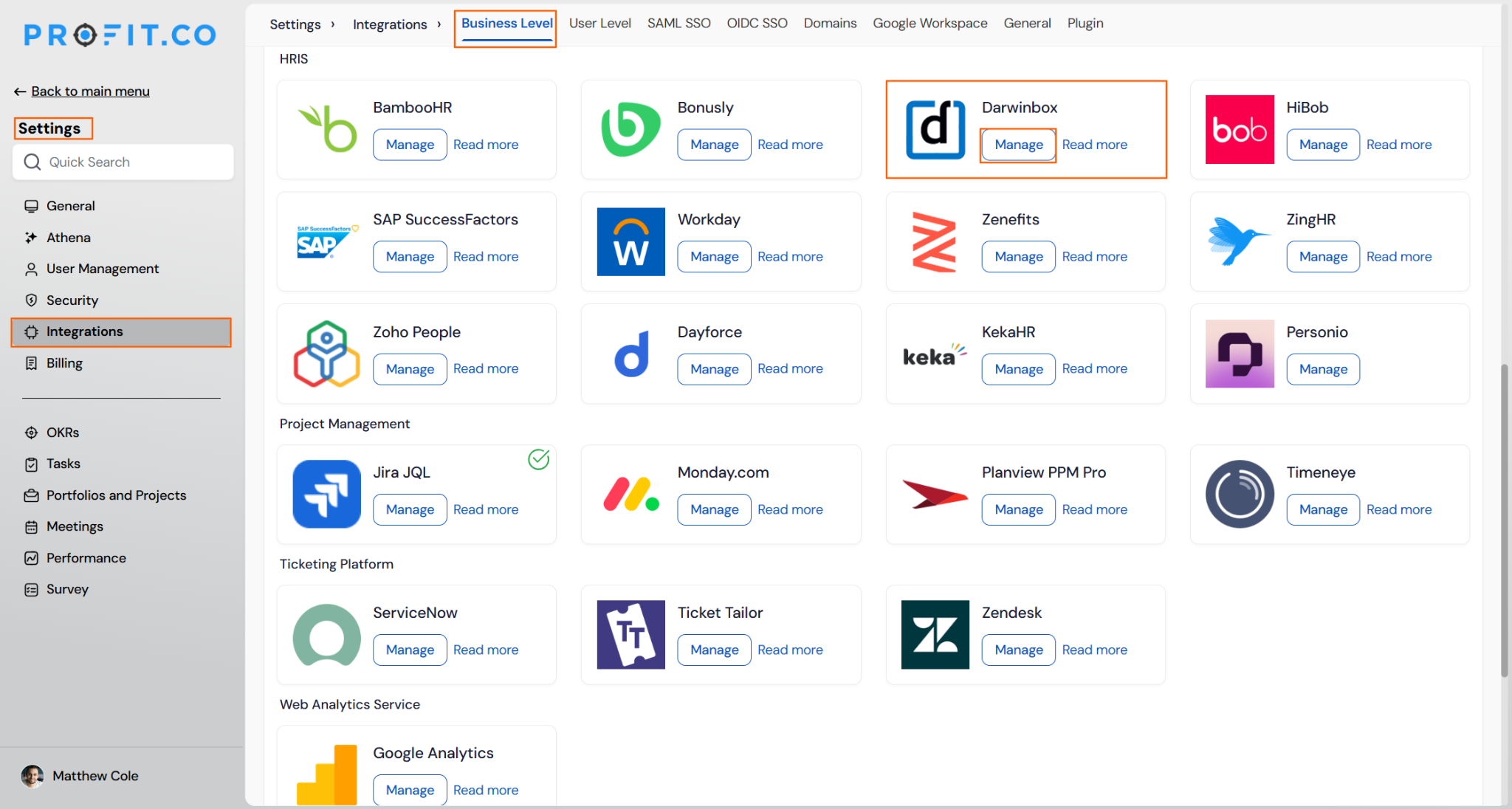Click the HiBob logo icon
The width and height of the screenshot is (1512, 809).
(x=1240, y=129)
